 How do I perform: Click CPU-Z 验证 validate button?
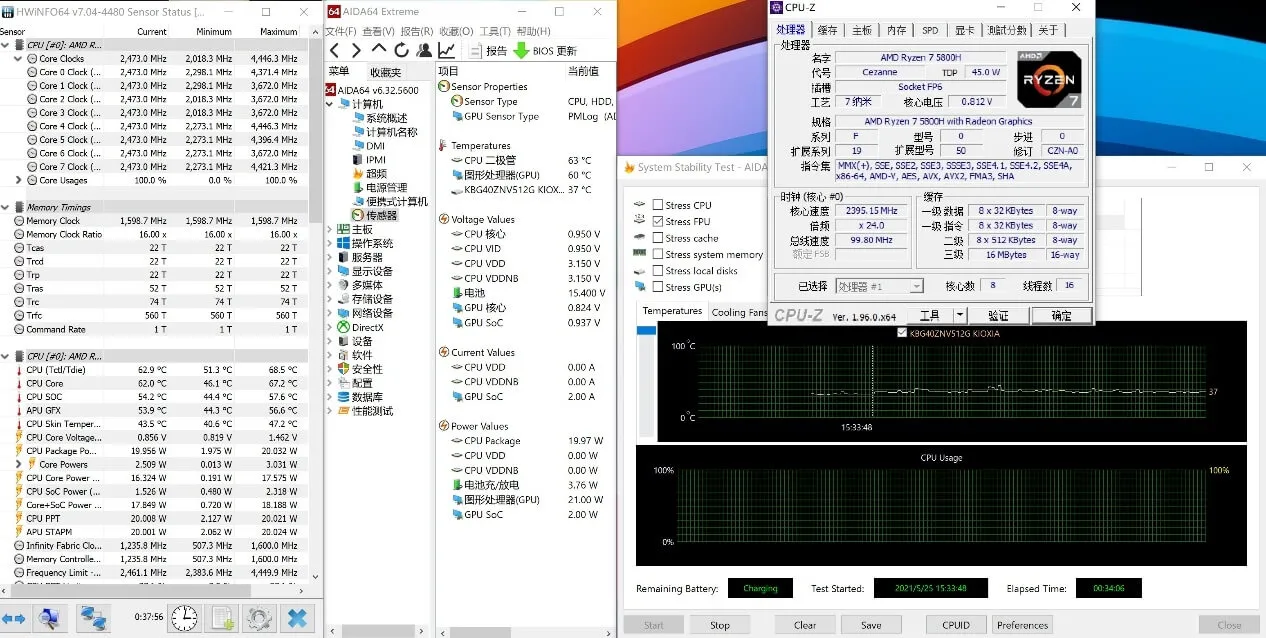998,315
